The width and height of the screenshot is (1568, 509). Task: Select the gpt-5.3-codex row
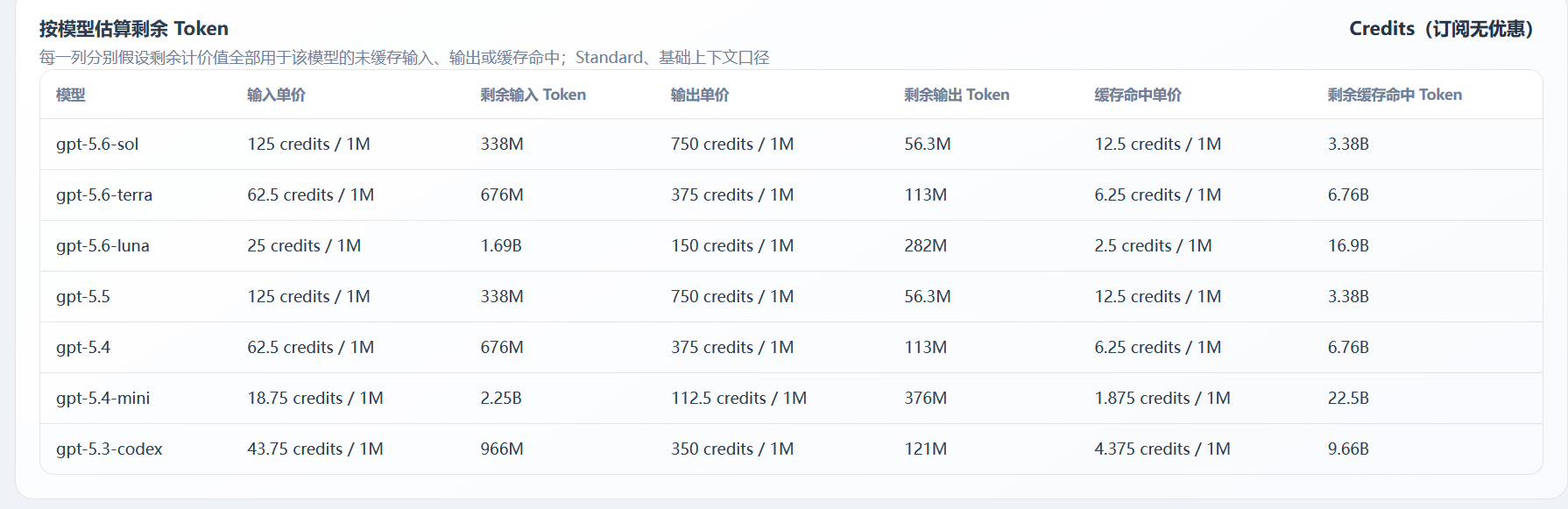tap(791, 449)
